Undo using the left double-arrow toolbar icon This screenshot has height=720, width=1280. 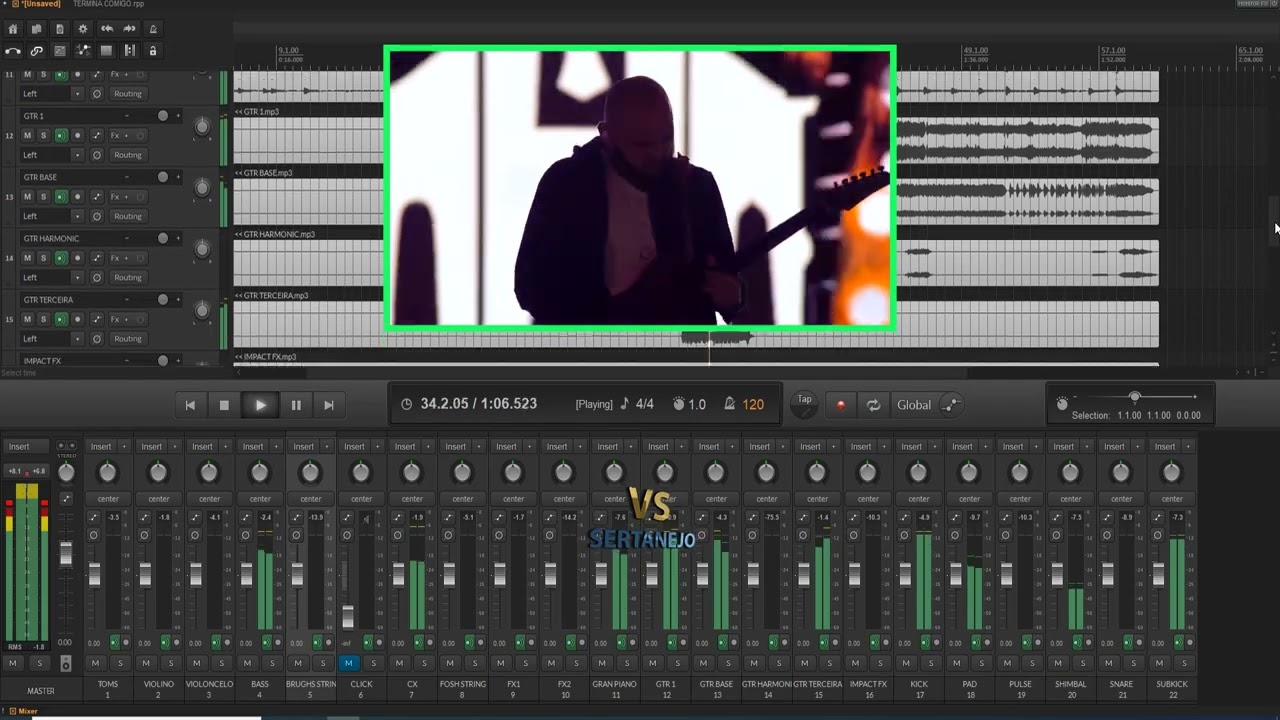pyautogui.click(x=106, y=29)
